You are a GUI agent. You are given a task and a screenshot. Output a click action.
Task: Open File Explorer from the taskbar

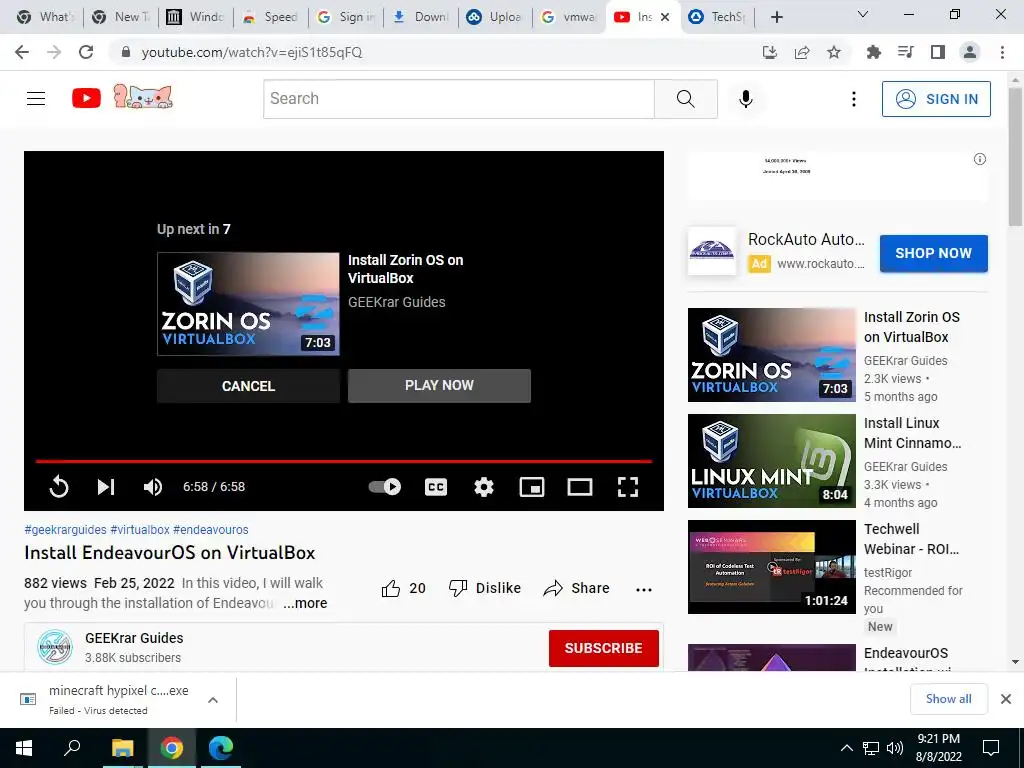click(122, 748)
